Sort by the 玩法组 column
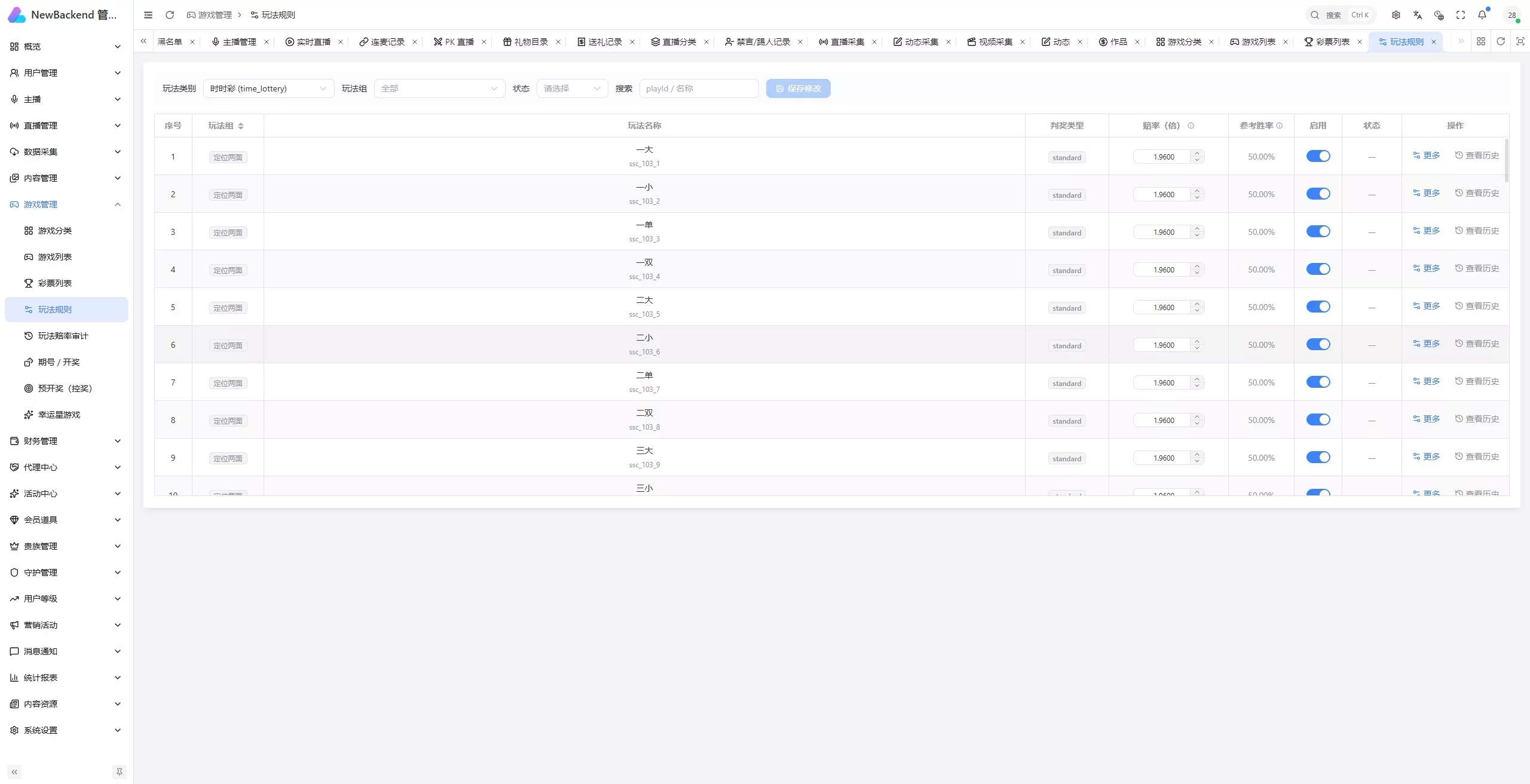 (241, 126)
